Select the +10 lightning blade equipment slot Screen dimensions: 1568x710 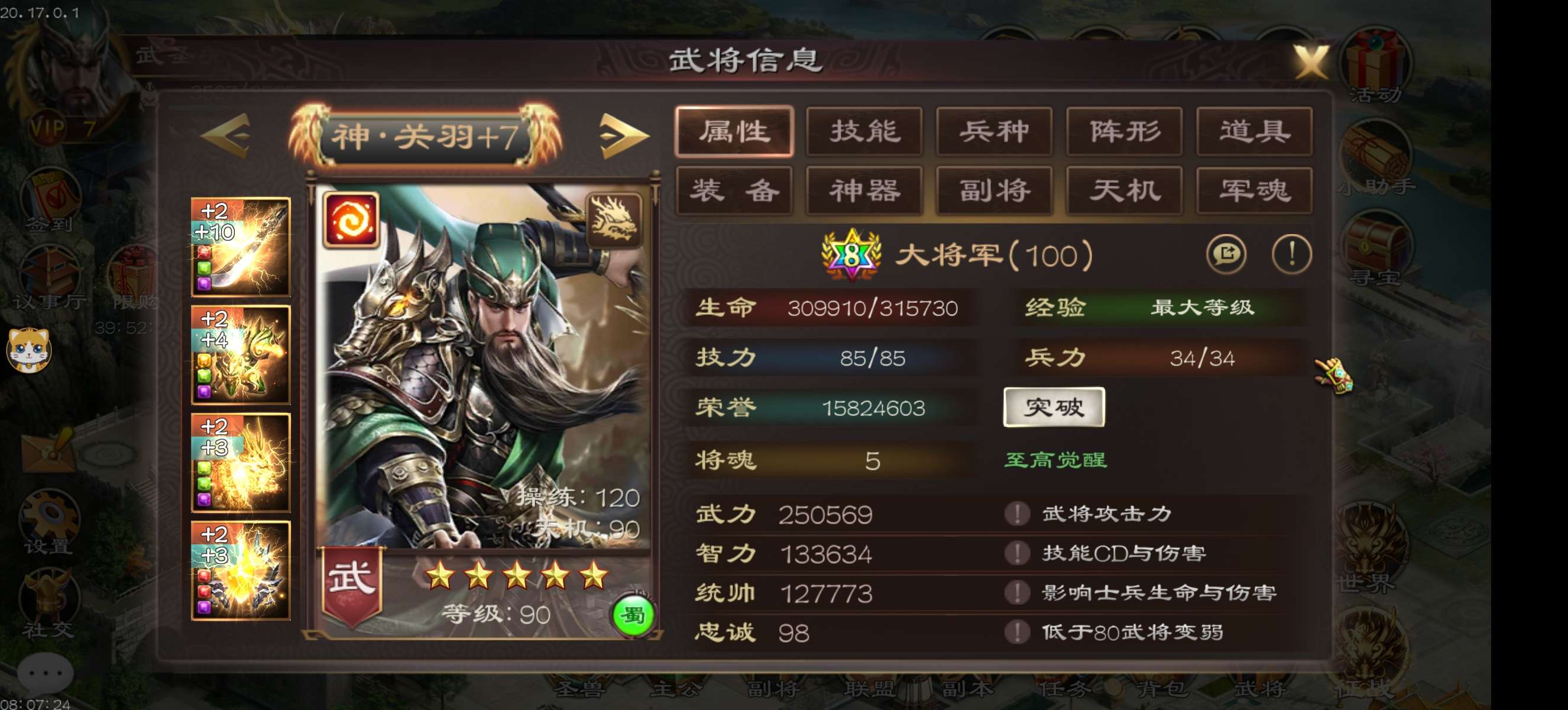(241, 247)
